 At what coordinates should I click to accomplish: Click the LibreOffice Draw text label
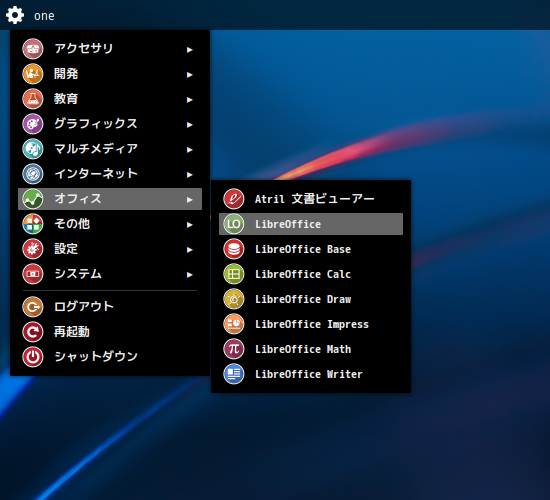[303, 299]
